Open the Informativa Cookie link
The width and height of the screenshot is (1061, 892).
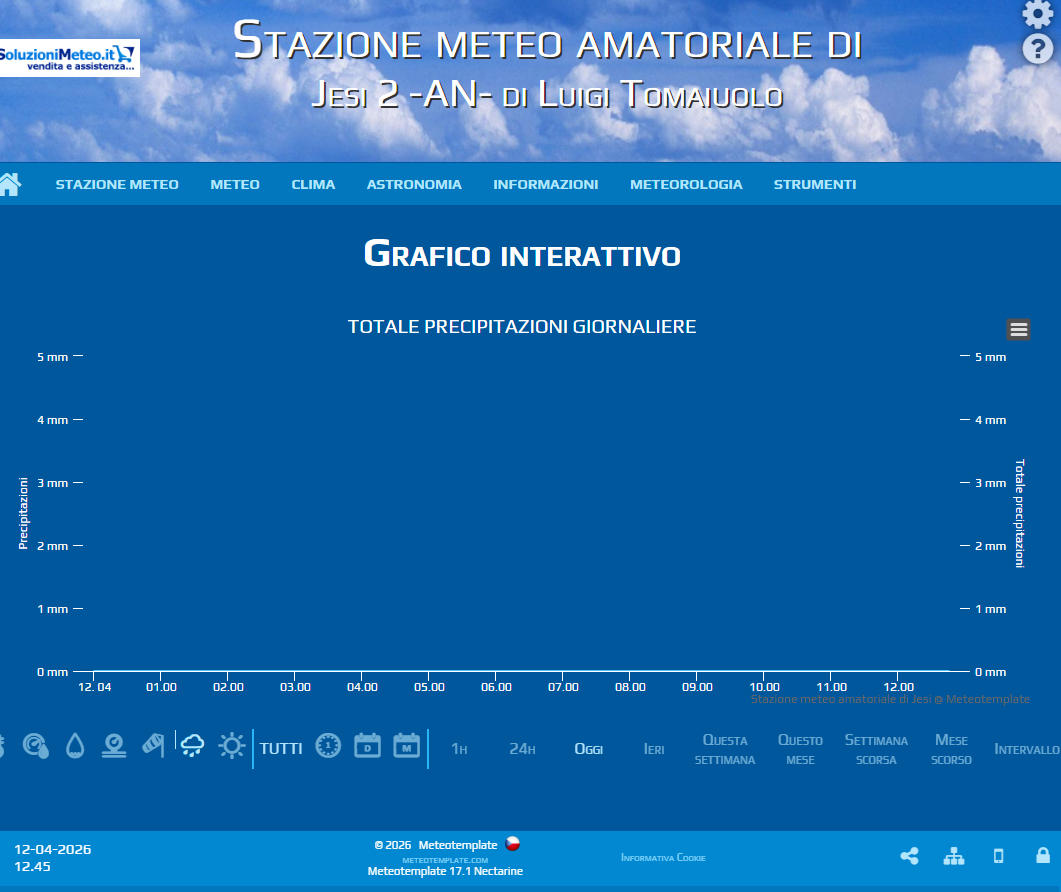(x=663, y=858)
